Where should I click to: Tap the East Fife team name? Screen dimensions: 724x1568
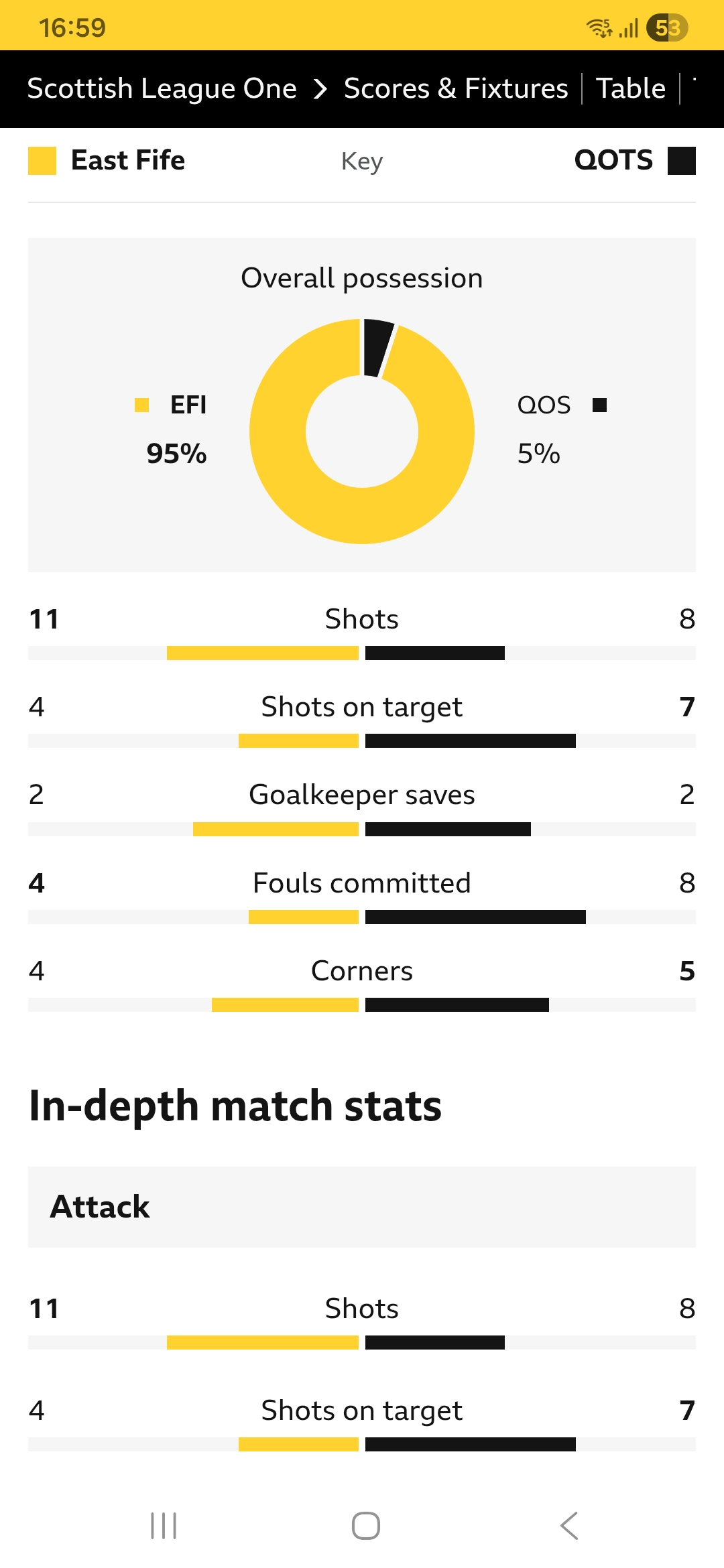128,160
